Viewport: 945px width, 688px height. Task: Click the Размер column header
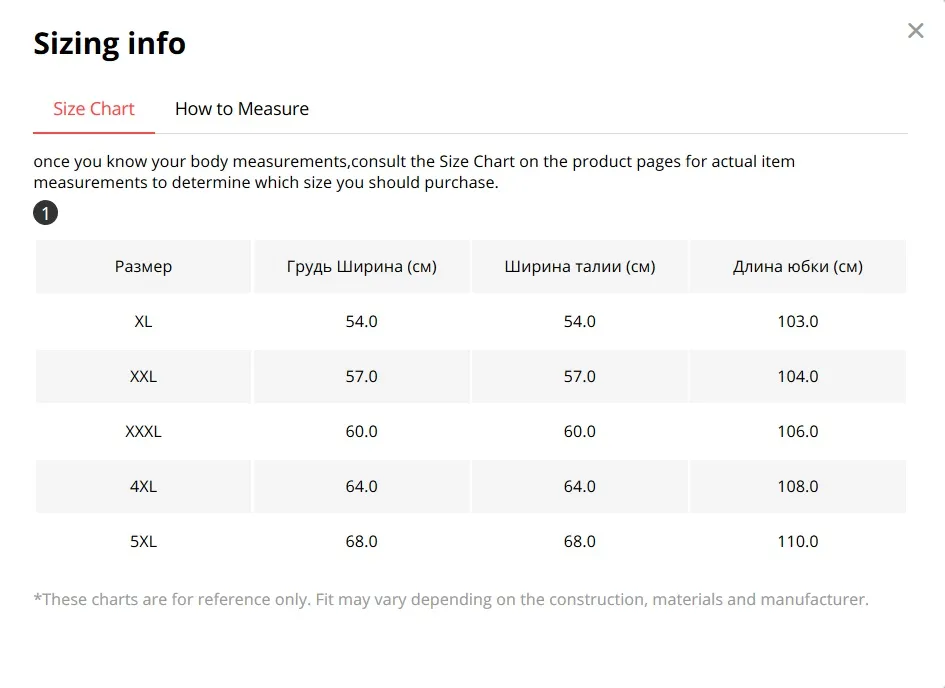tap(143, 266)
